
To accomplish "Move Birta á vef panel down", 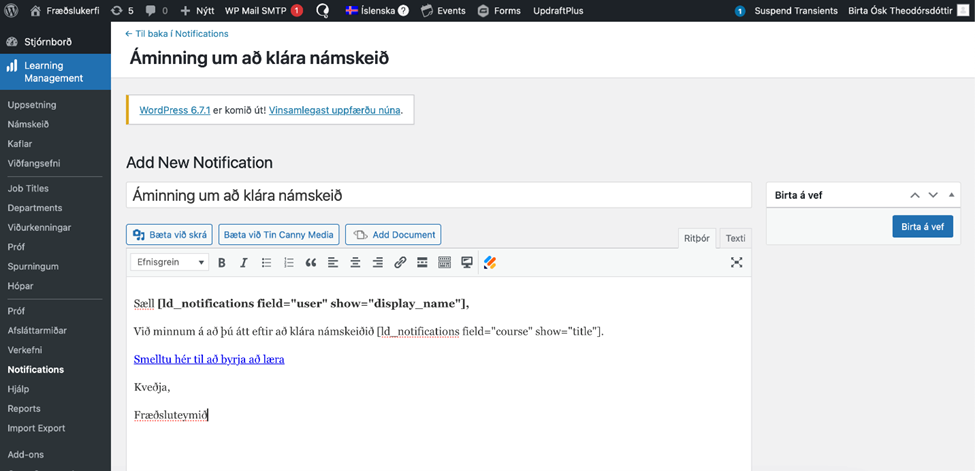I will tap(933, 196).
